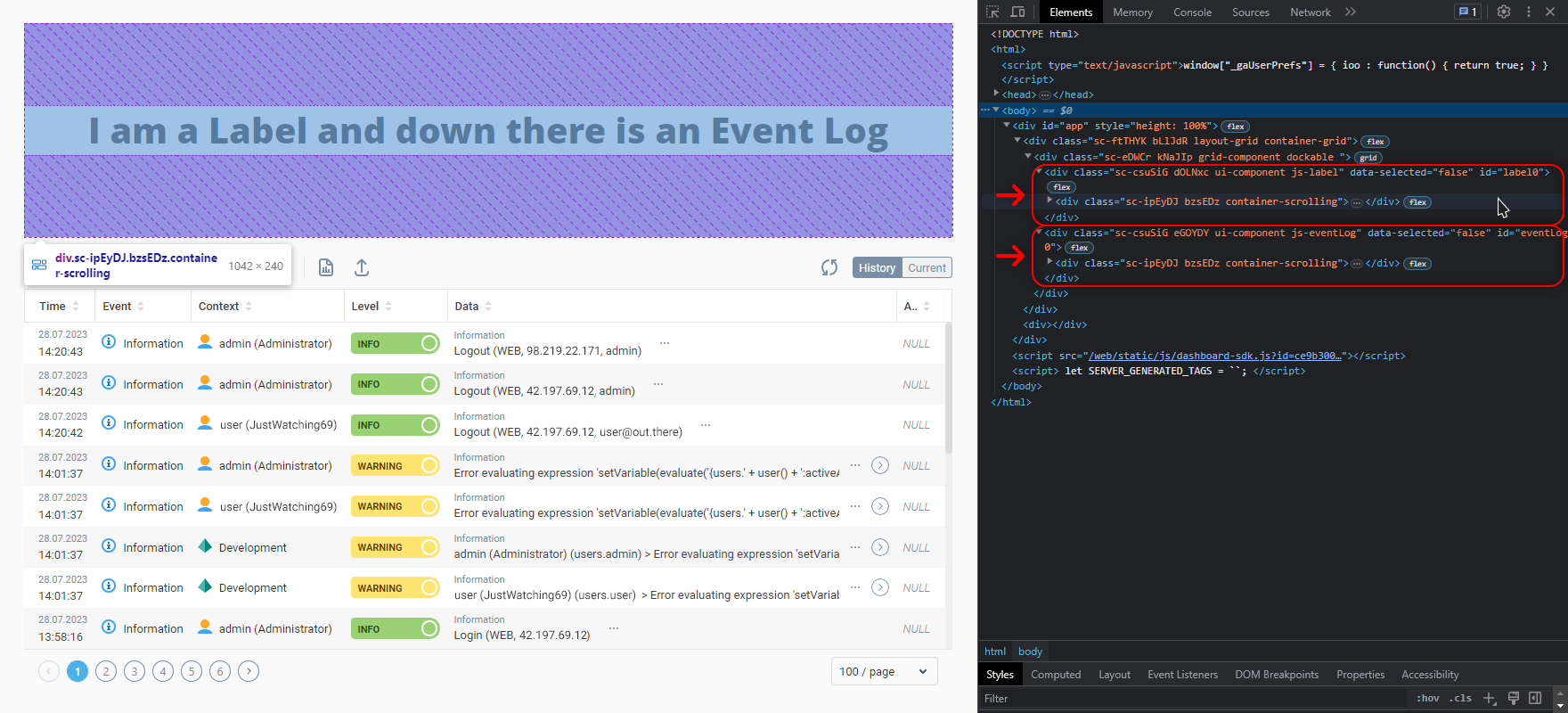This screenshot has width=1568, height=713.
Task: Open the Computed styles tab
Action: point(1056,675)
